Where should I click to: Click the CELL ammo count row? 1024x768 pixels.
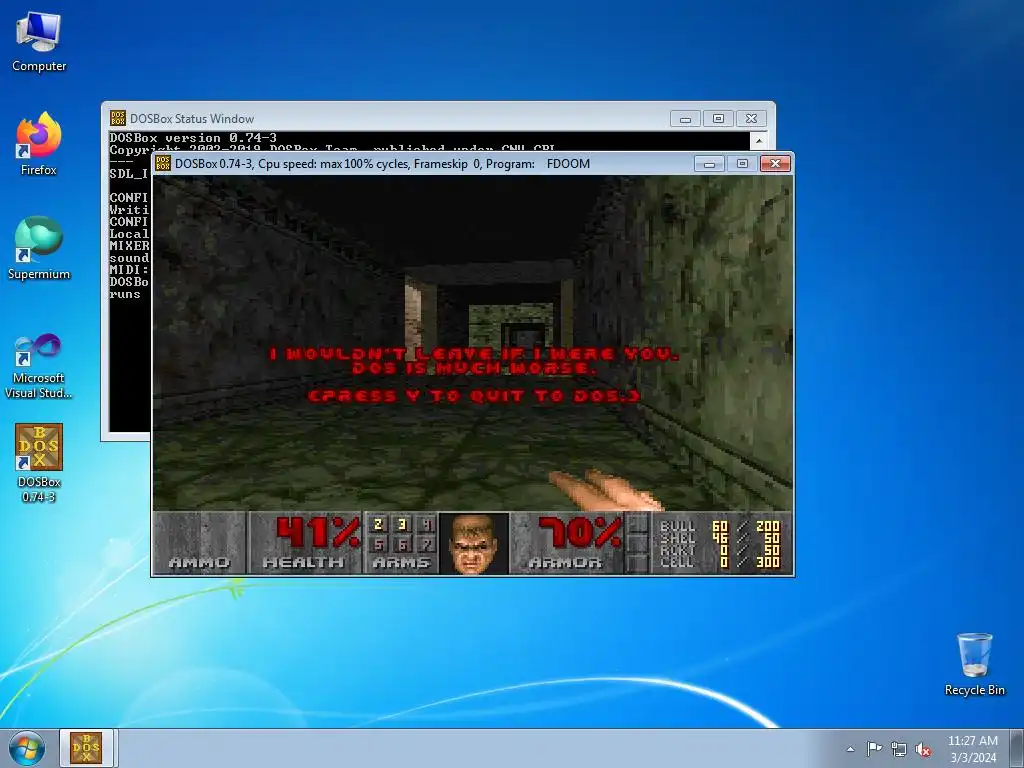coord(720,562)
